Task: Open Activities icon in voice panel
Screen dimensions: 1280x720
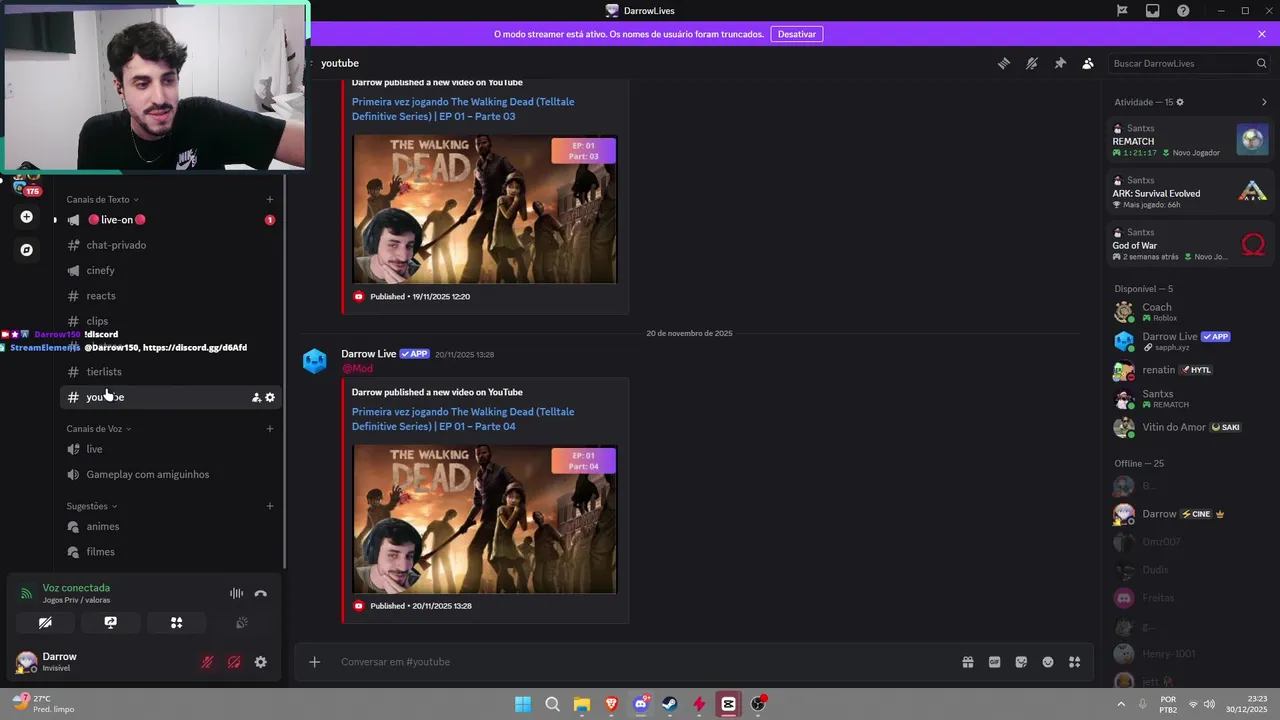Action: [x=176, y=622]
